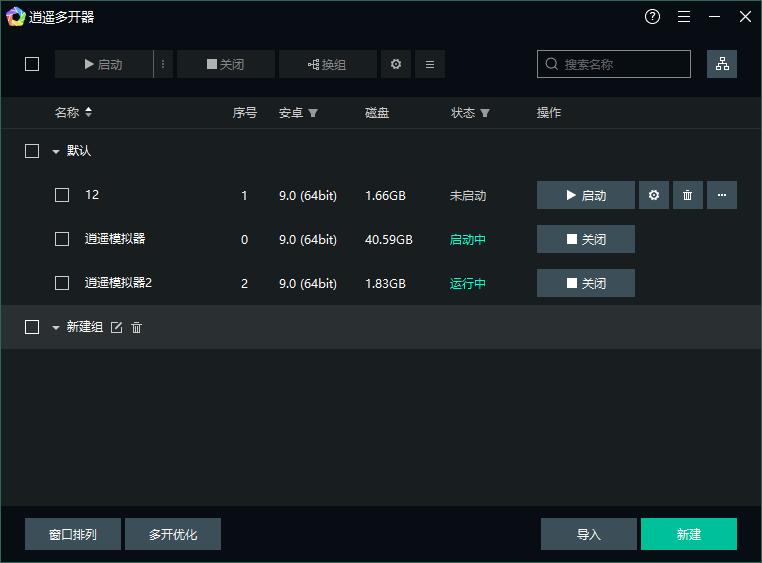Open the 安卓 column filter dropdown
762x563 pixels.
pos(313,113)
